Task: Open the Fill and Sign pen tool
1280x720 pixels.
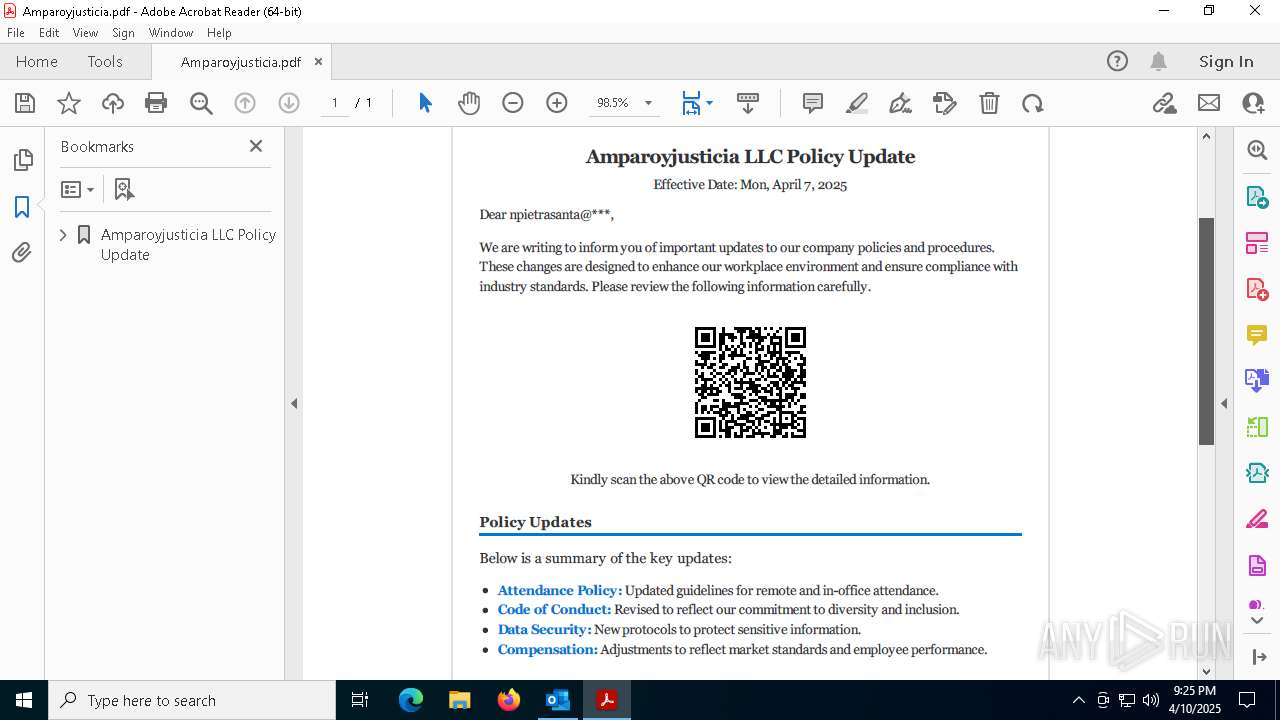Action: [901, 103]
